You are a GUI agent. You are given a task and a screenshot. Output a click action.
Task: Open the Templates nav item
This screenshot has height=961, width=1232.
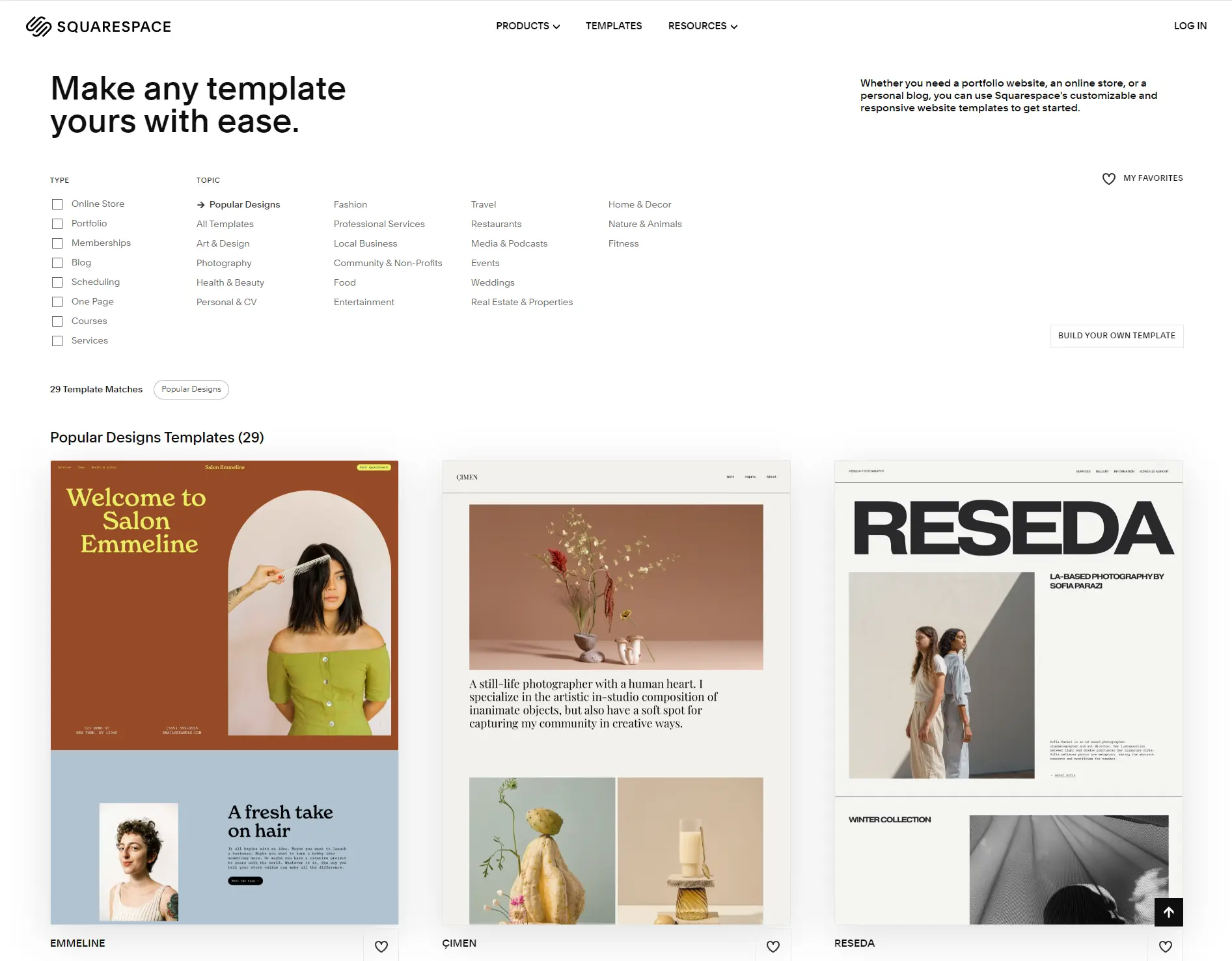pos(614,26)
